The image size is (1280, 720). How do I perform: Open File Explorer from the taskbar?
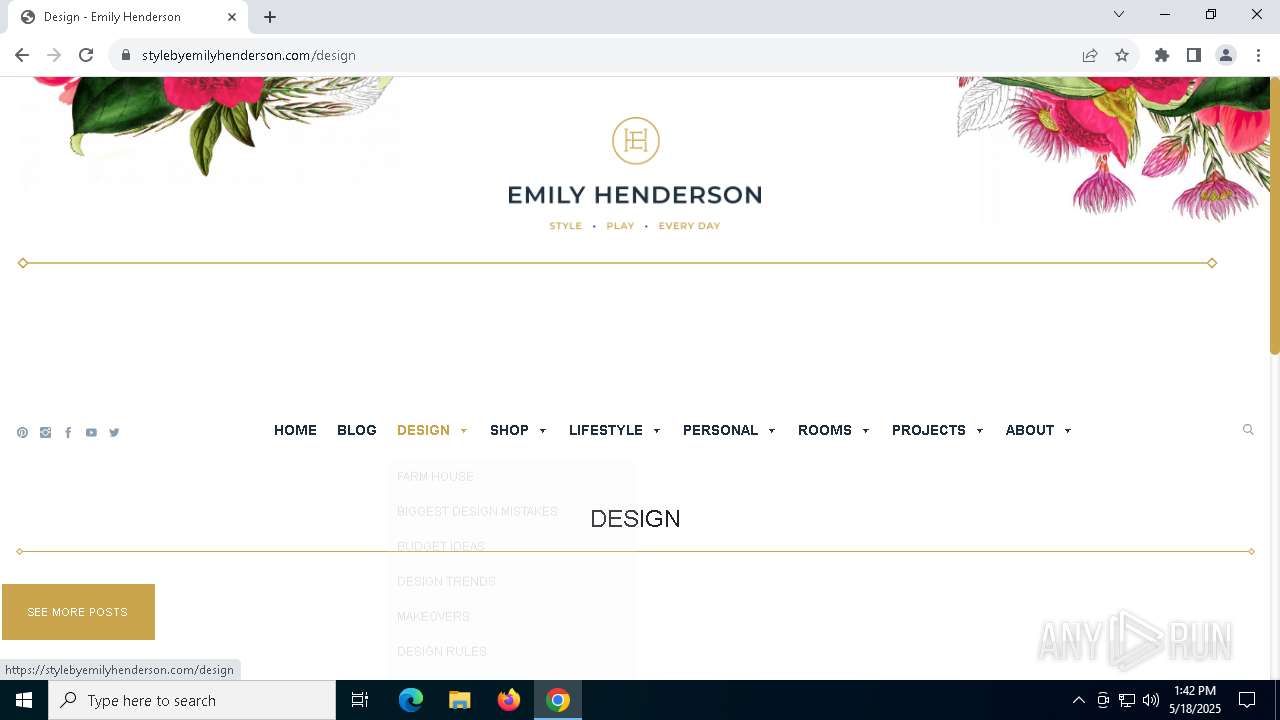pyautogui.click(x=460, y=700)
